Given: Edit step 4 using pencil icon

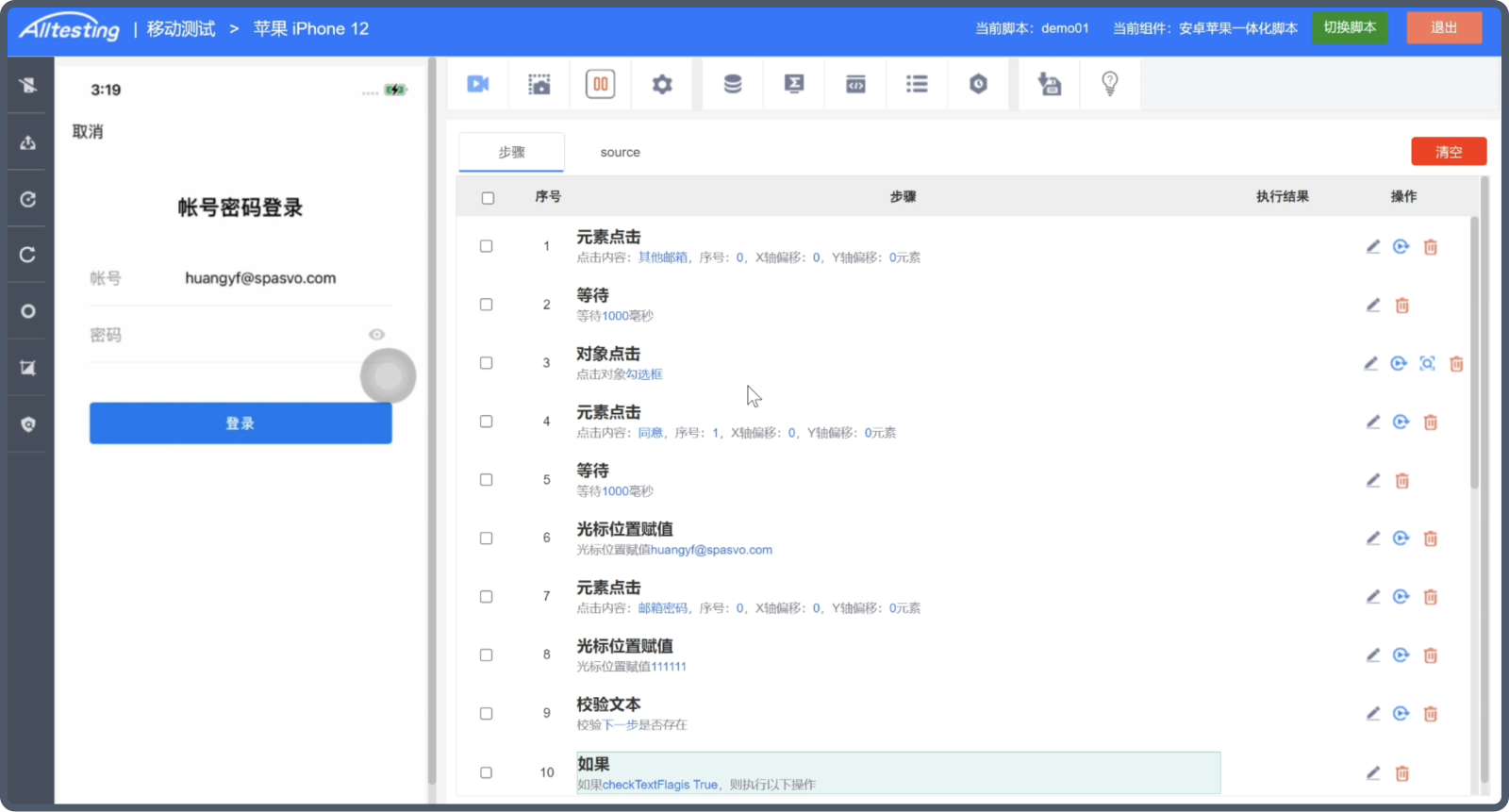Looking at the screenshot, I should 1373,423.
